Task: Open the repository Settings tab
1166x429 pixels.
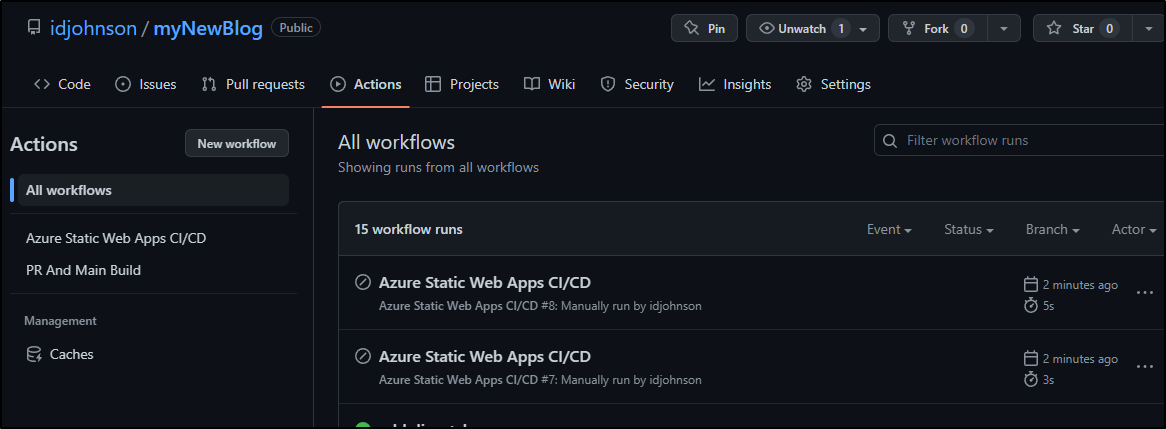Action: 834,84
